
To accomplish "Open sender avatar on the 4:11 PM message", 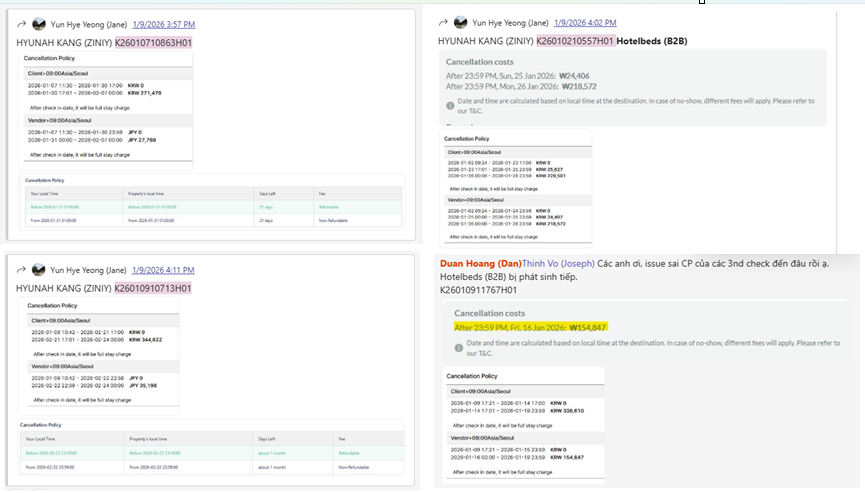I will (39, 270).
